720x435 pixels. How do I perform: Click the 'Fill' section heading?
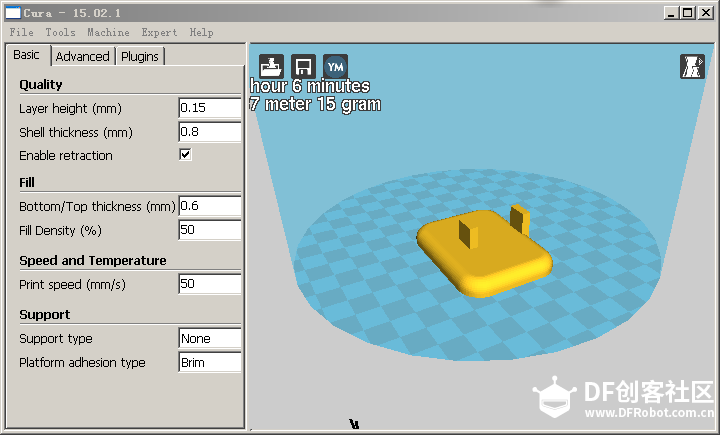pos(27,182)
